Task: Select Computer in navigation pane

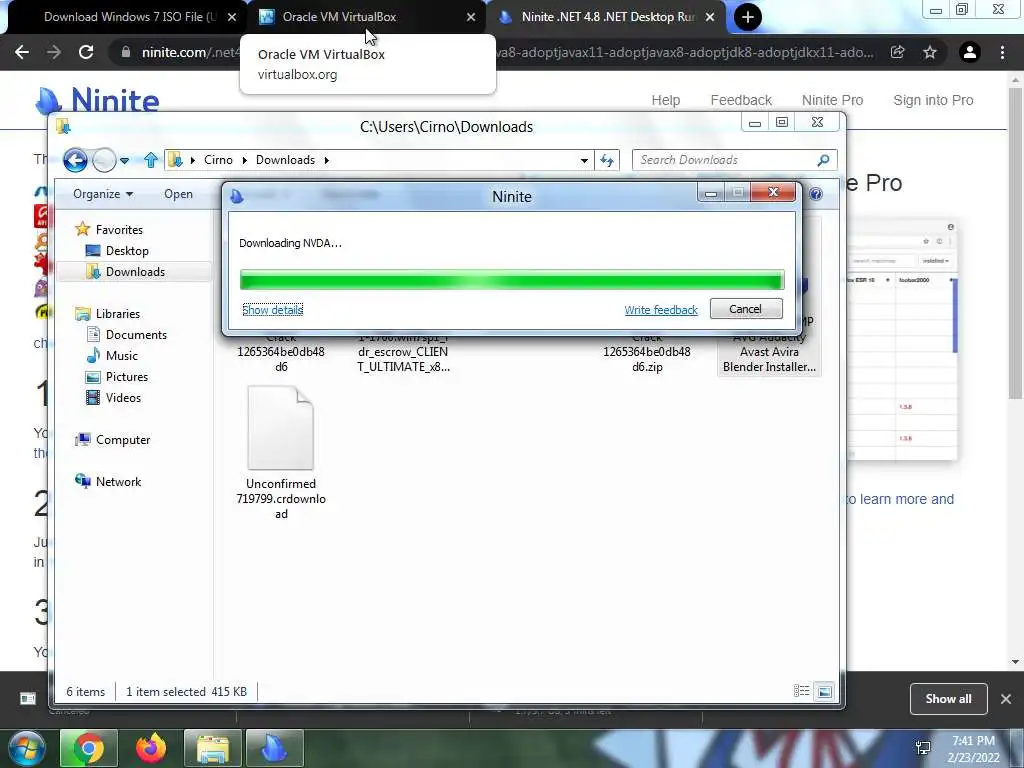Action: point(123,440)
